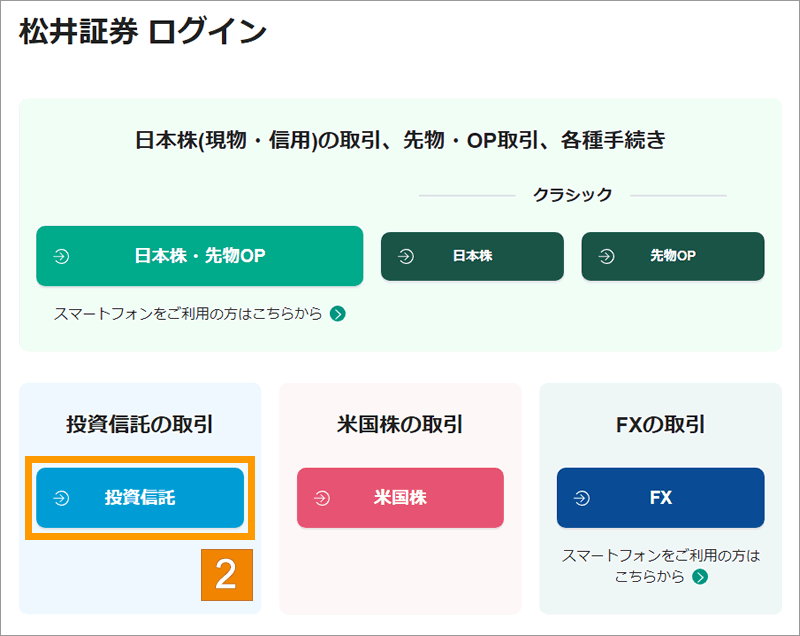The image size is (800, 636).
Task: Click arrow icon on 米国株 button
Action: coord(322,498)
